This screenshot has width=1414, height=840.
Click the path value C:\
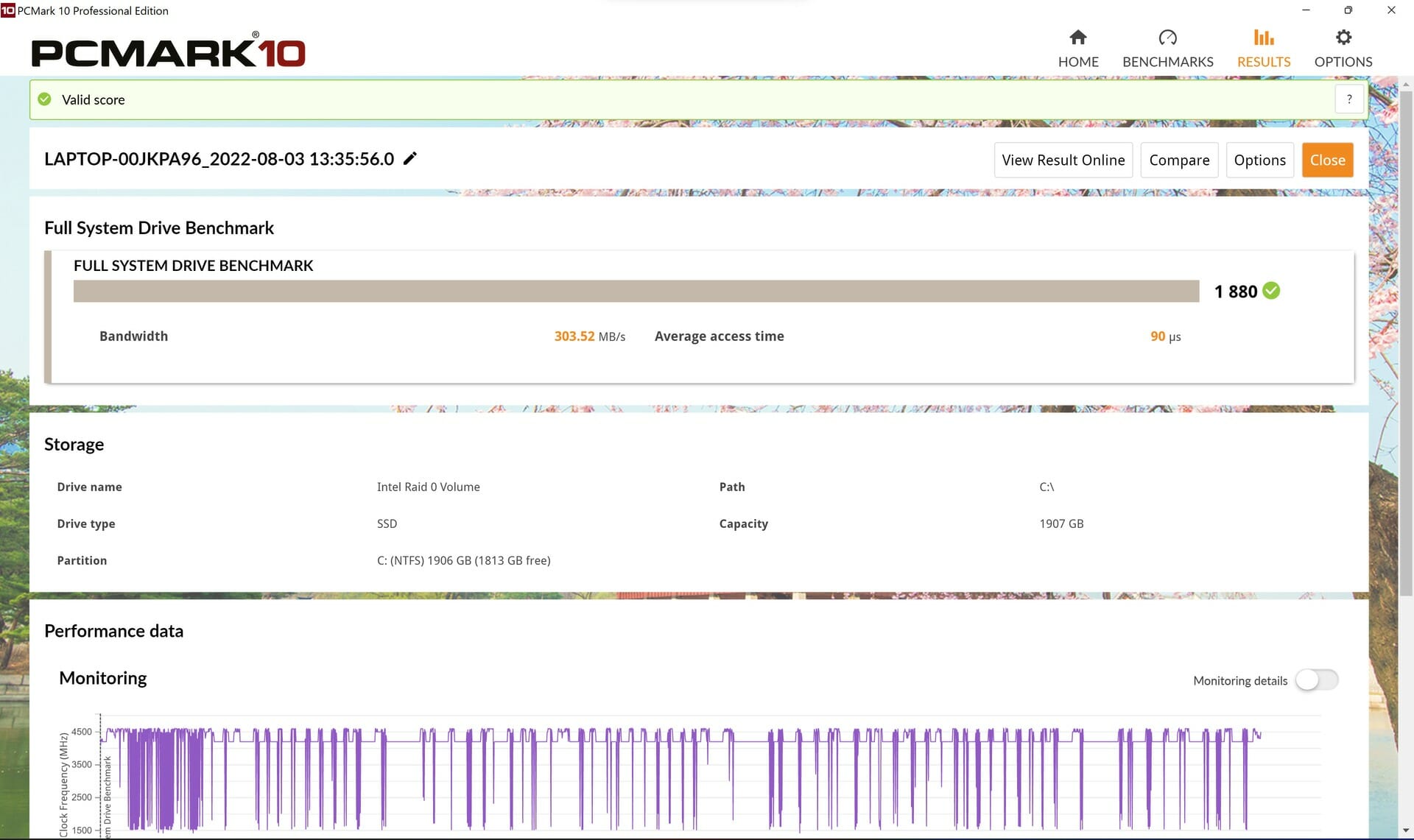(x=1047, y=487)
